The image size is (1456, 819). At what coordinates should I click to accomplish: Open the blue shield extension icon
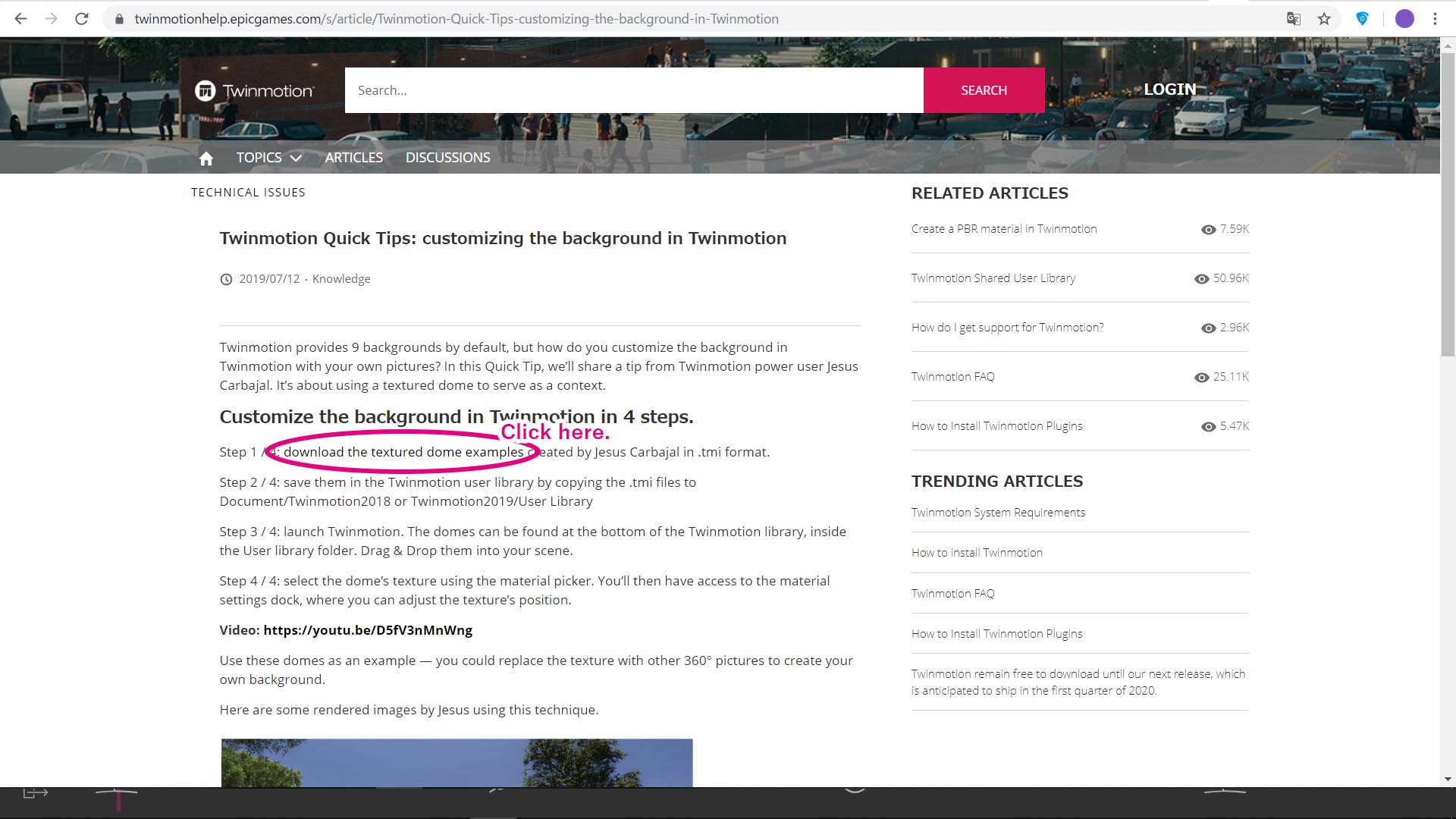pos(1362,19)
